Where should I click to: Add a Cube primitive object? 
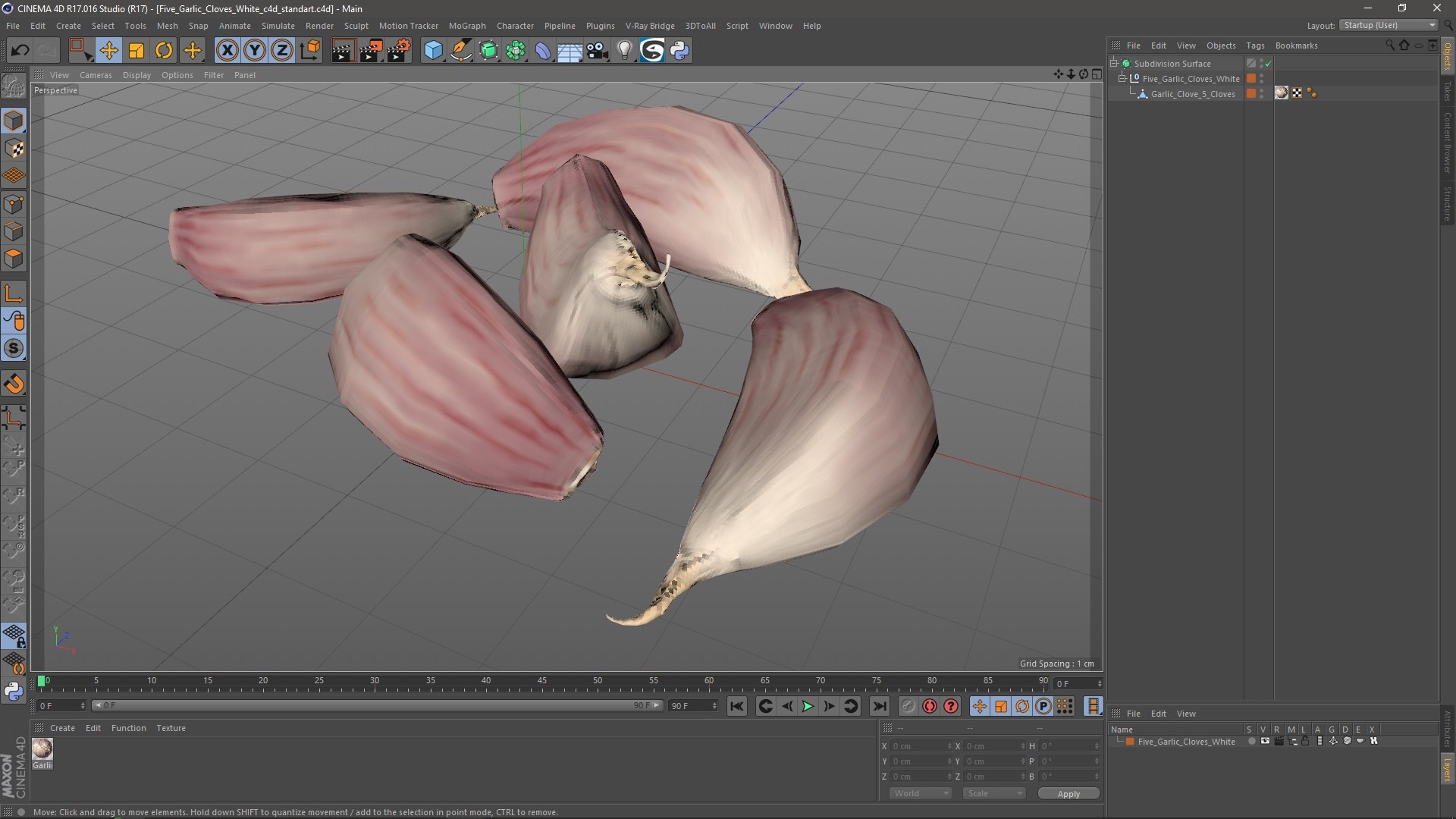(433, 51)
